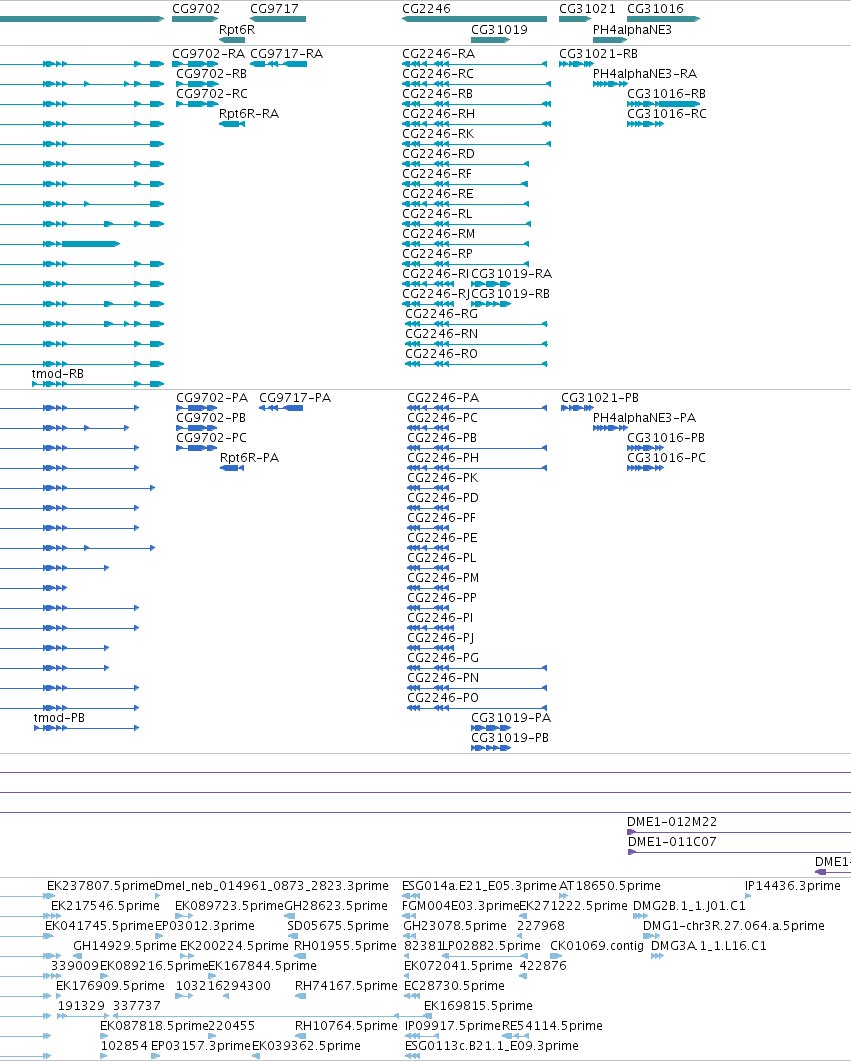The width and height of the screenshot is (851, 1061).
Task: Select EST RE54114.5prime
Action: 552,1025
